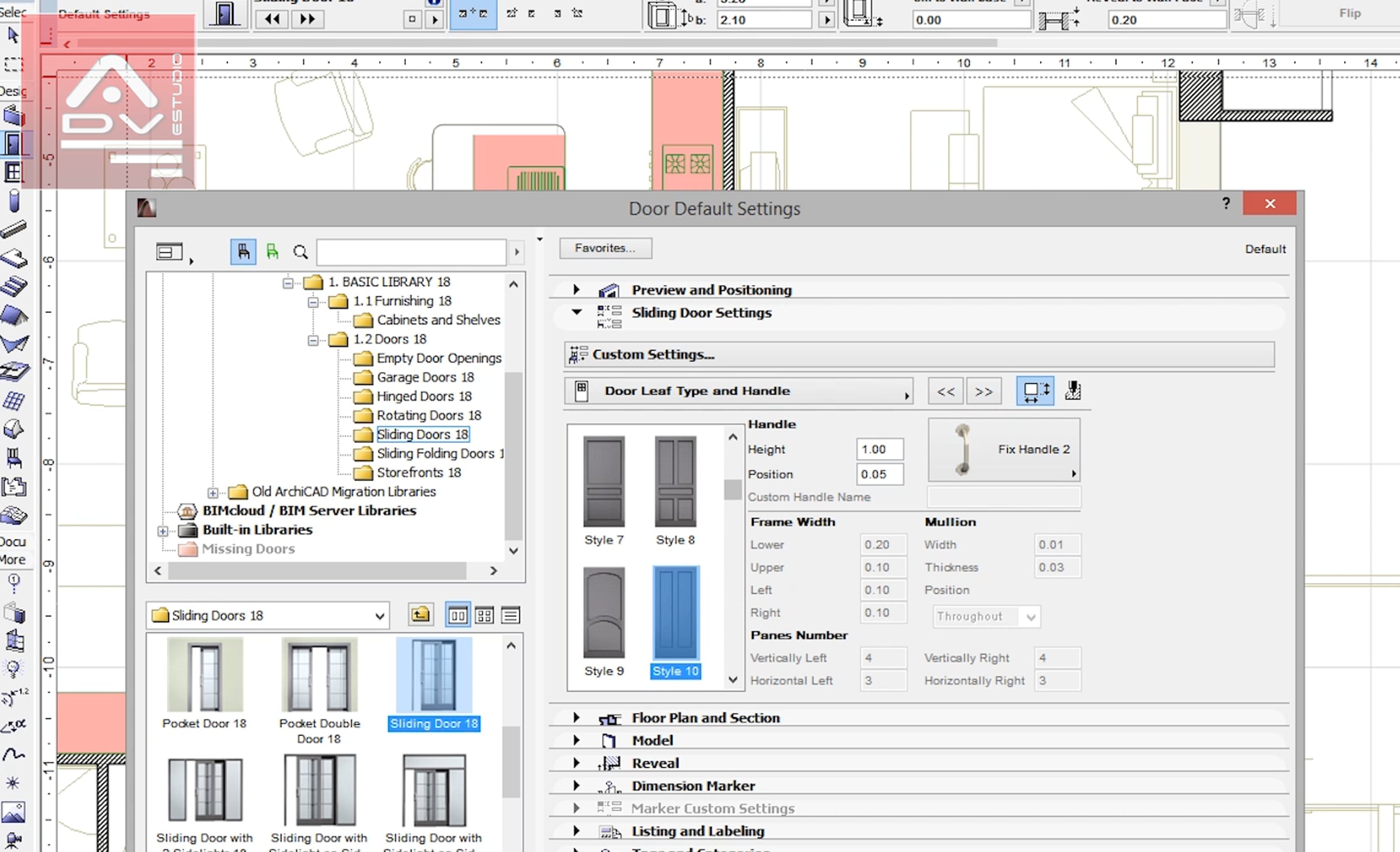Click the empty opening icon beside dimension toggle
This screenshot has width=1400, height=852.
(1073, 391)
